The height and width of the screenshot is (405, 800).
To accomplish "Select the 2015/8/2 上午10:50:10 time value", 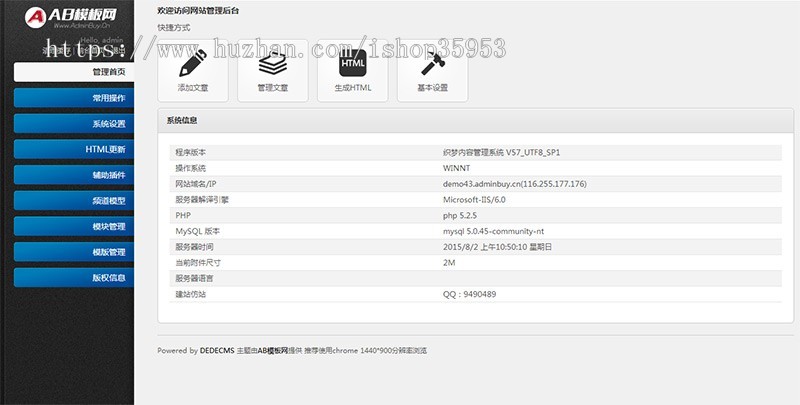I will [x=497, y=247].
